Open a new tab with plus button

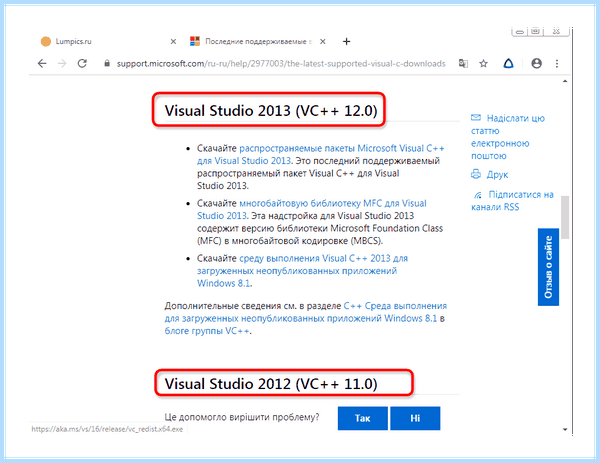pyautogui.click(x=346, y=41)
